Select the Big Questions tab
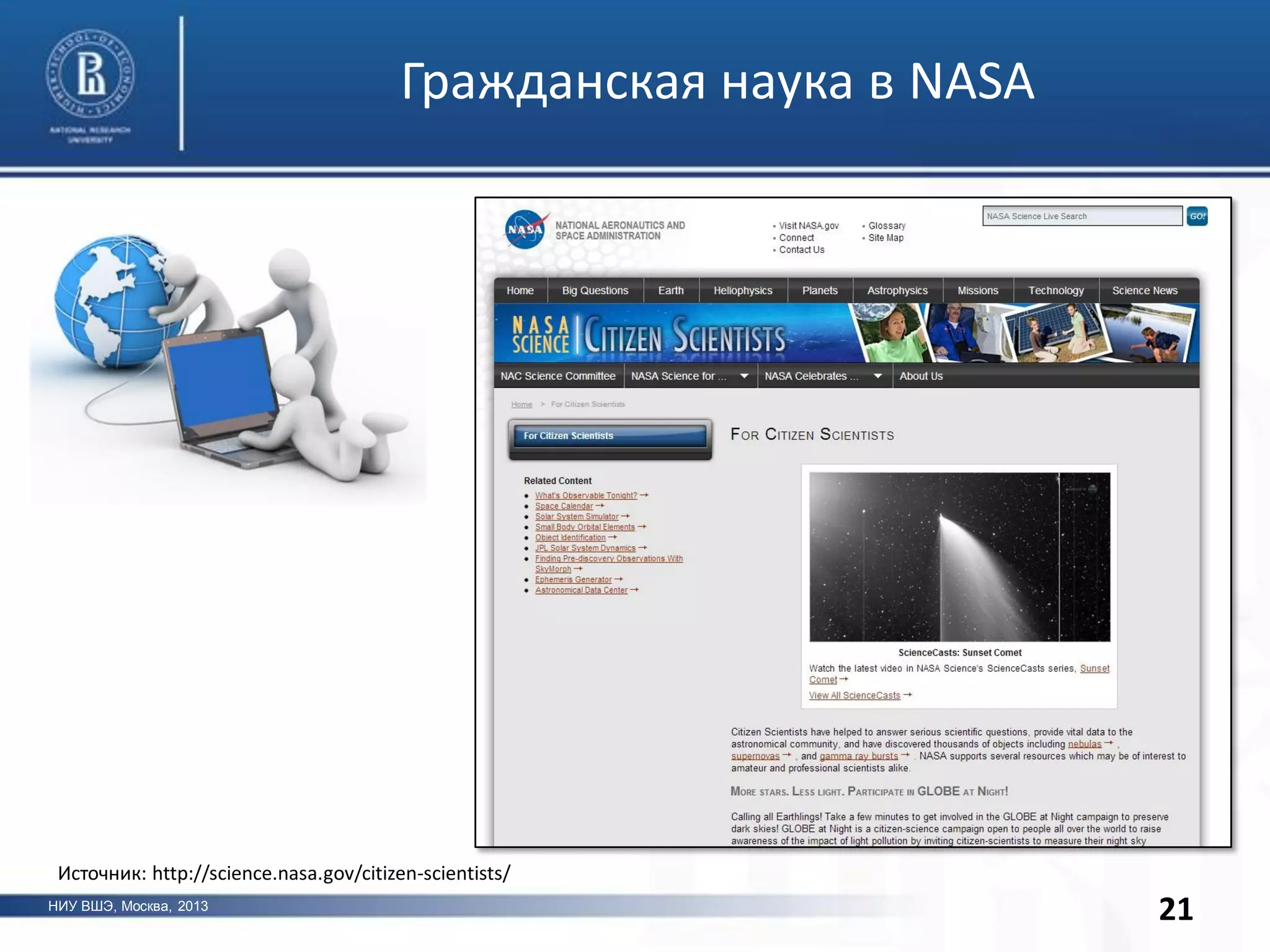This screenshot has width=1270, height=952. coord(595,291)
